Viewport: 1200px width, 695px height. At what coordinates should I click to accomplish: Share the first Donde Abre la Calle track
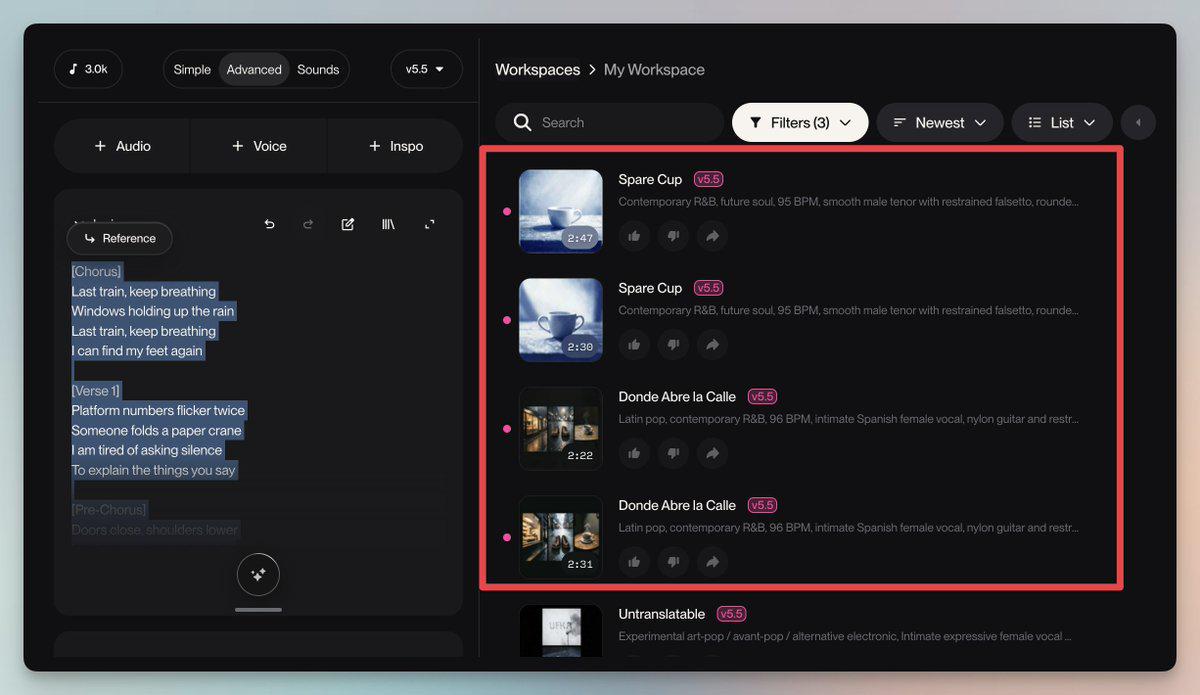[x=712, y=453]
